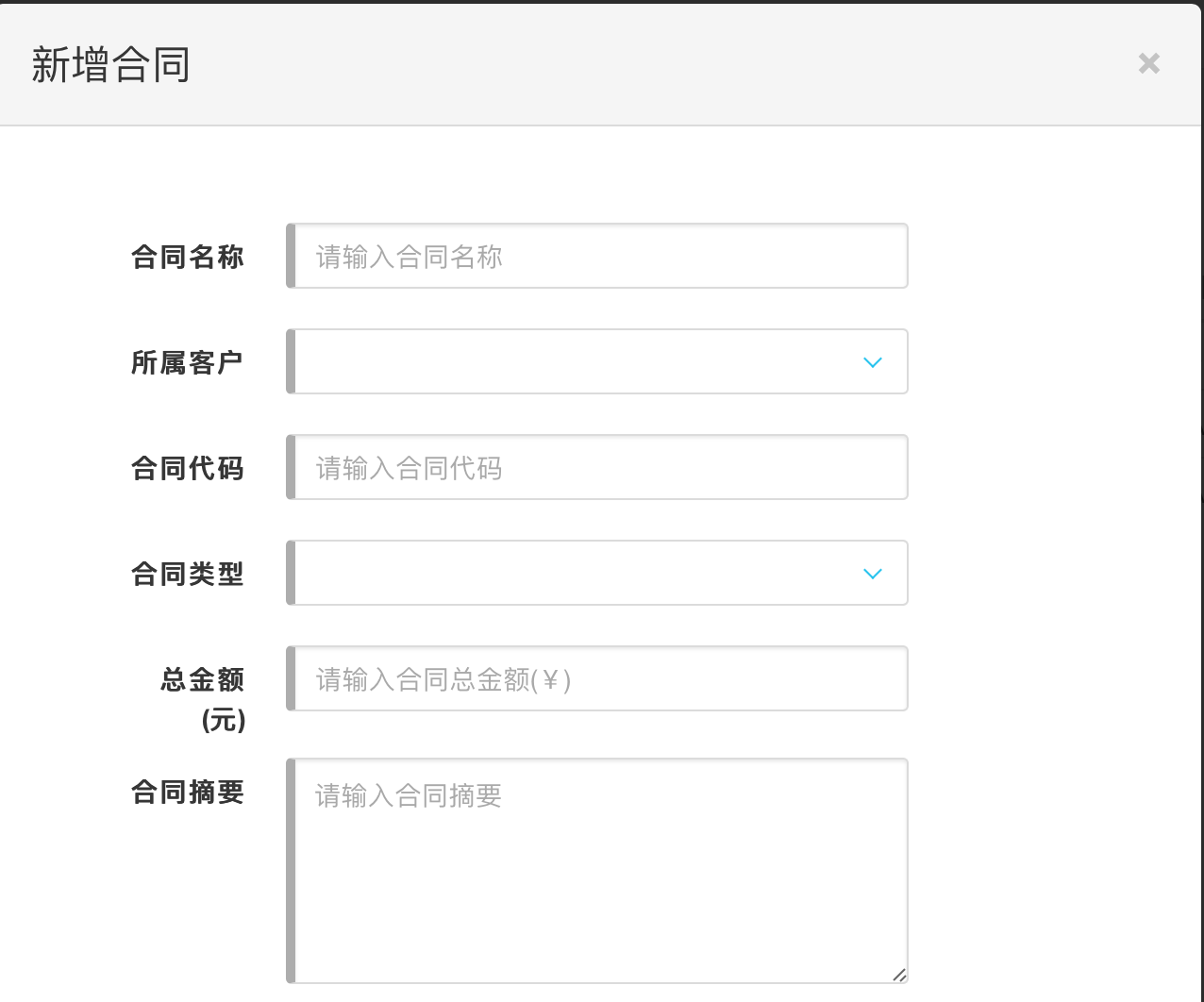Click the 新增合同 dialog title
This screenshot has height=1002, width=1204.
[111, 65]
